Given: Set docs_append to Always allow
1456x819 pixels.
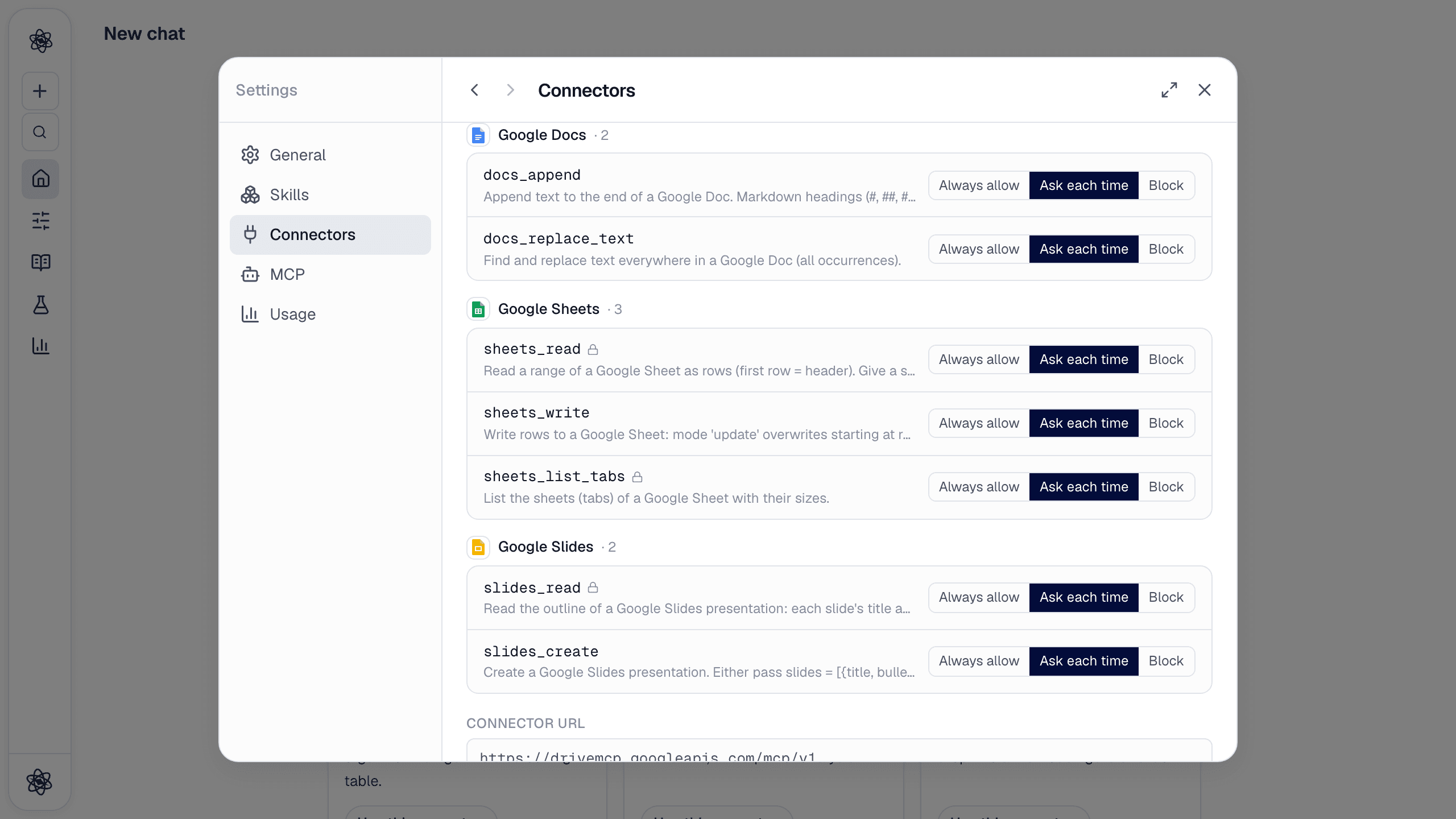Looking at the screenshot, I should tap(979, 185).
